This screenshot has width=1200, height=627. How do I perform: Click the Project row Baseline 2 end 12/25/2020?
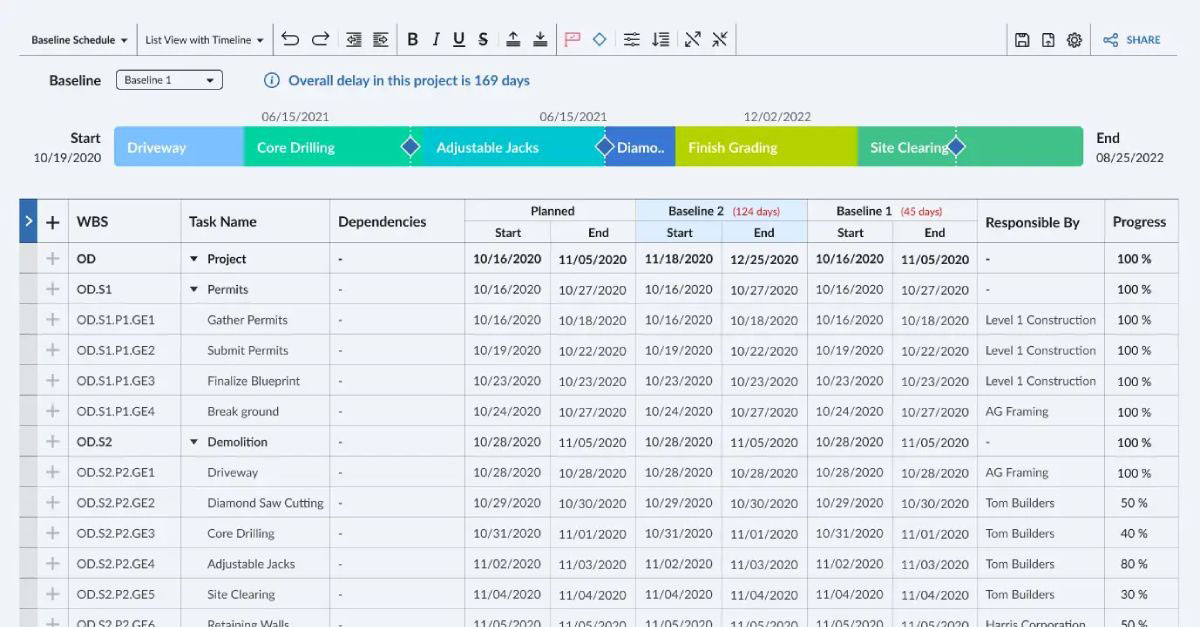coord(764,259)
